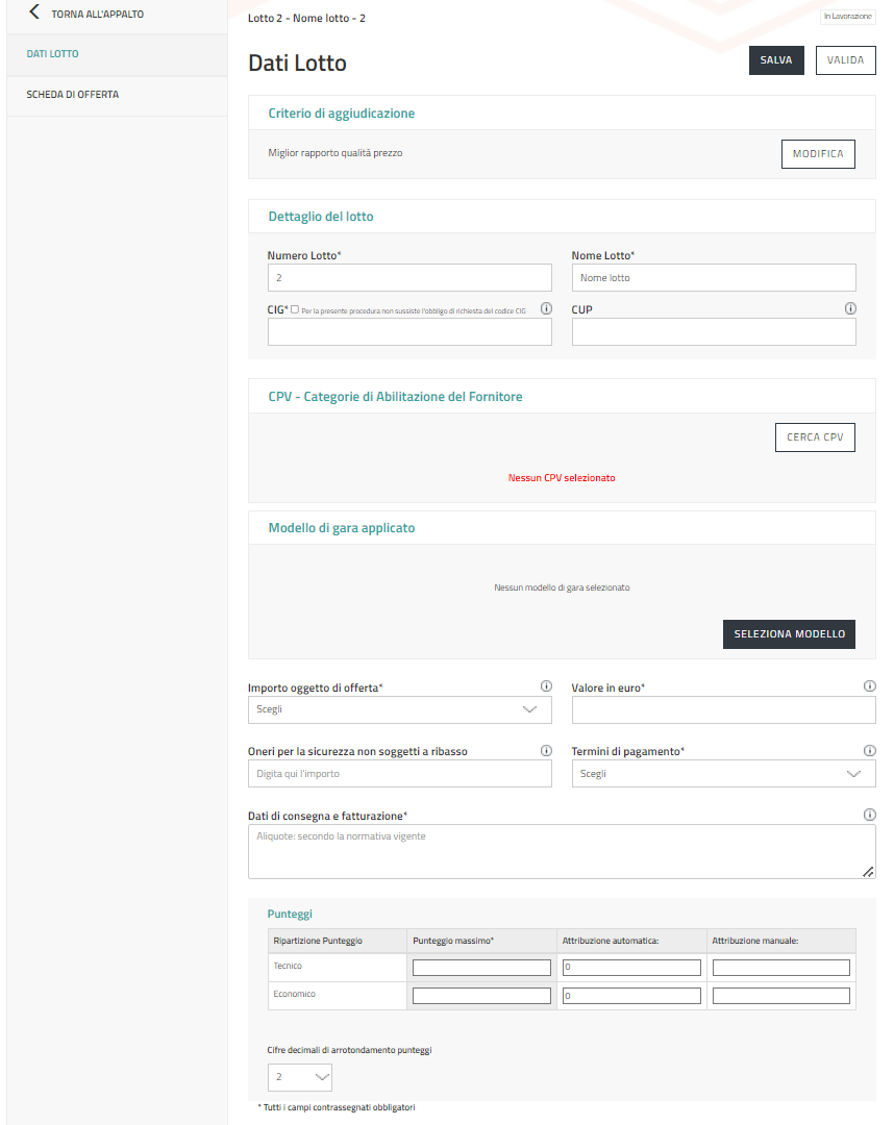Open the decimal rounding digits dropdown
This screenshot has width=894, height=1125.
pos(300,1077)
